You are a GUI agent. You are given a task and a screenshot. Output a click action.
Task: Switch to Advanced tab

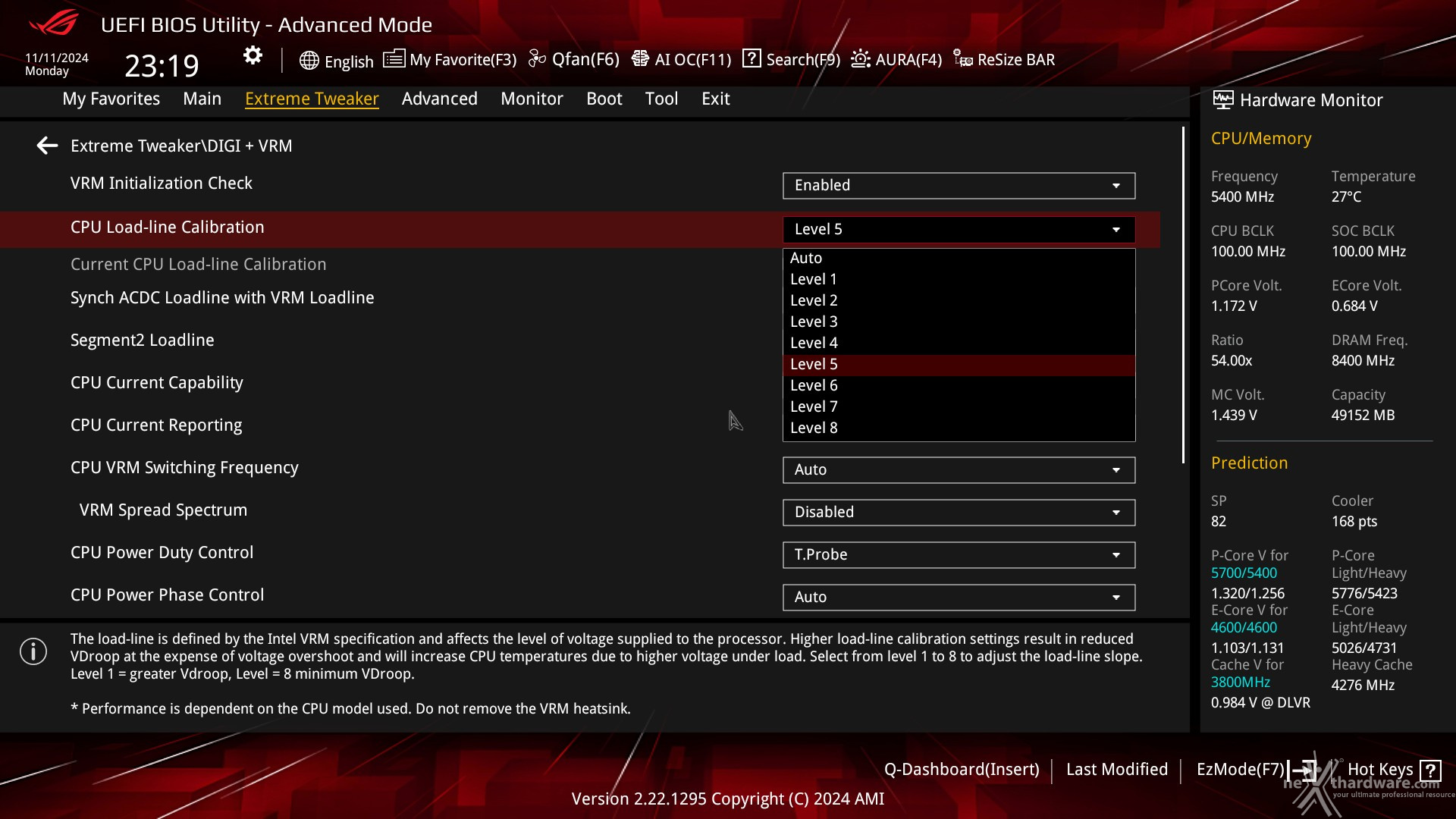click(x=440, y=99)
